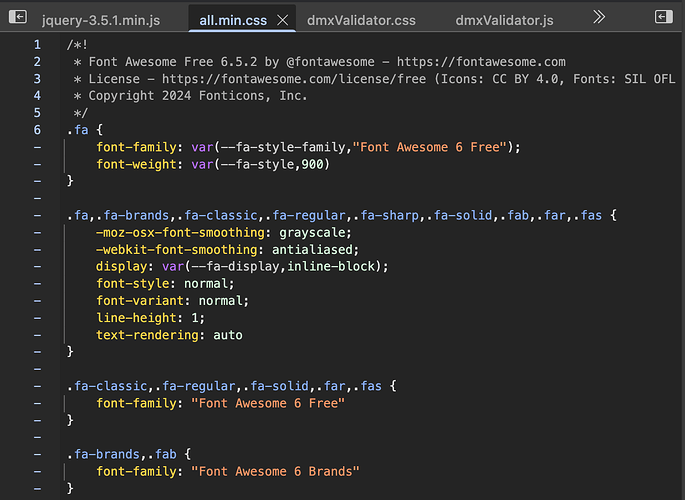Screen dimensions: 685x500
Task: Toggle the right panel icon
Action: 662,17
